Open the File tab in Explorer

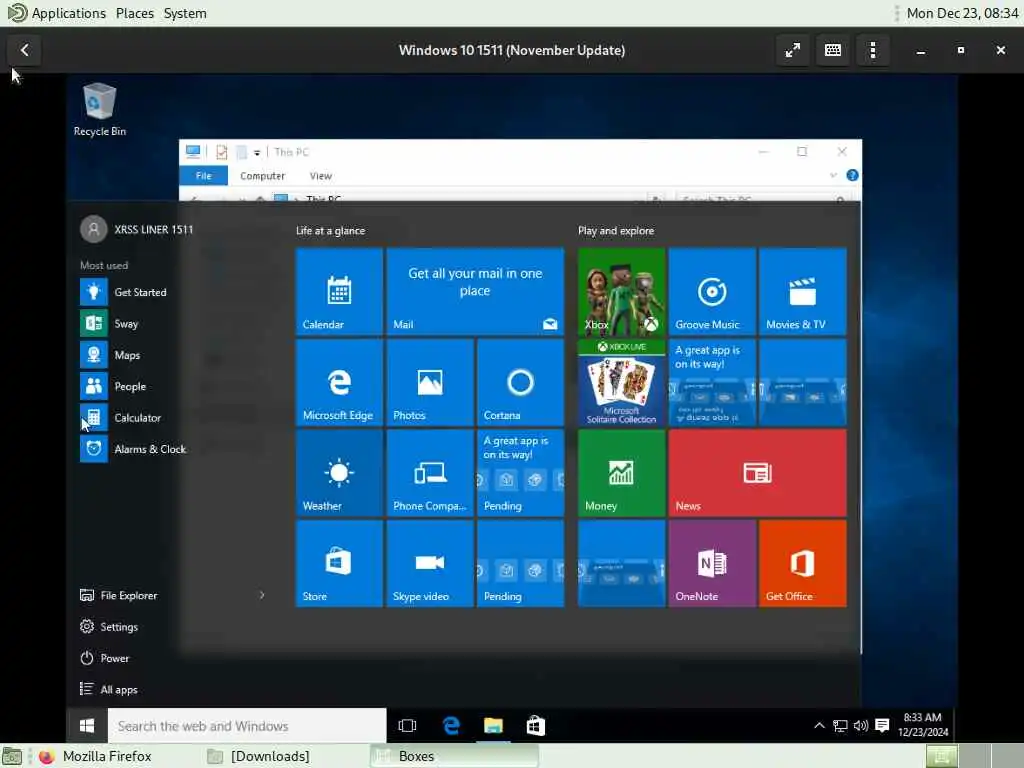[204, 176]
